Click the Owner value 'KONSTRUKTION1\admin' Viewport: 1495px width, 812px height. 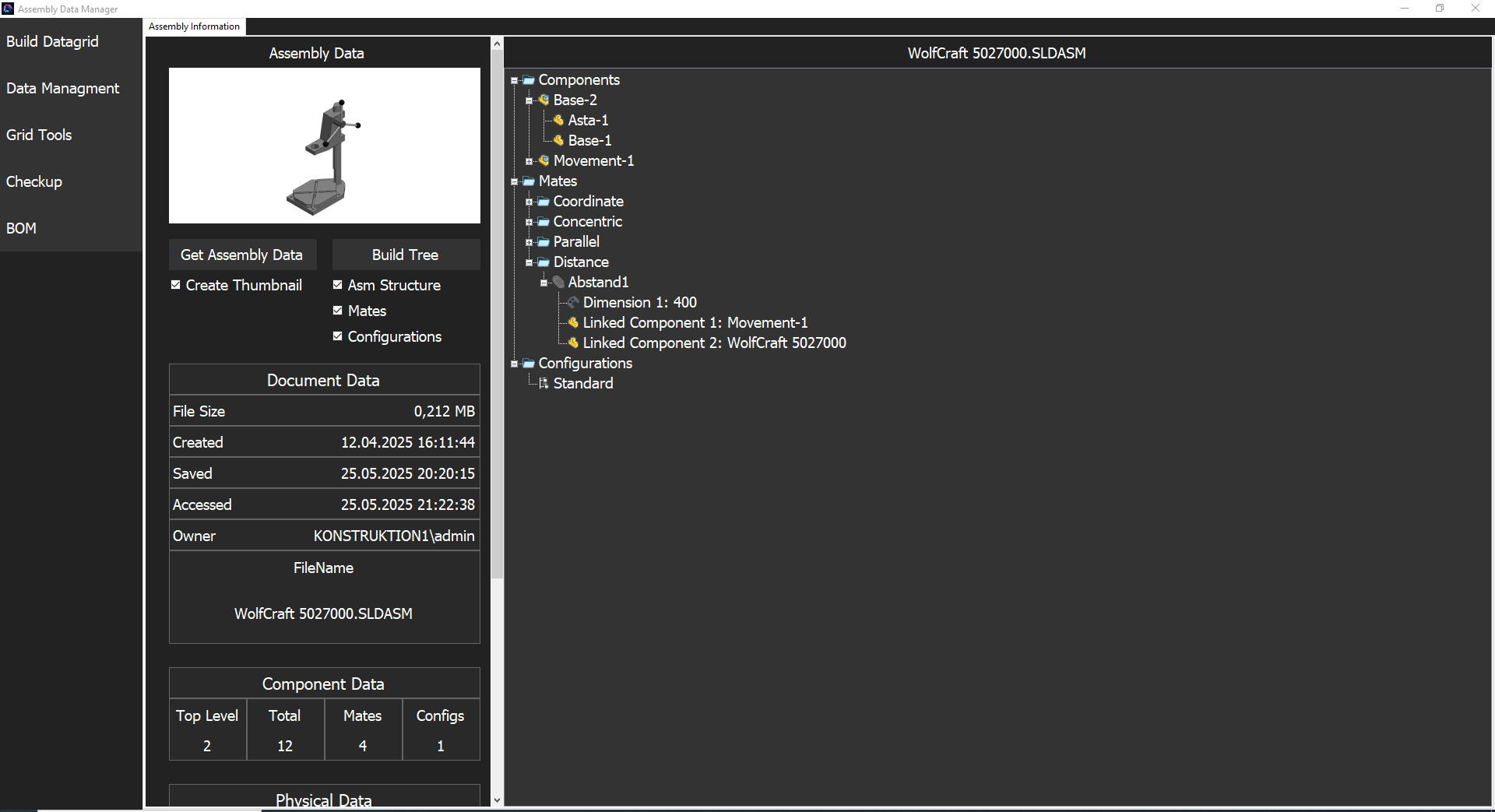pyautogui.click(x=394, y=536)
